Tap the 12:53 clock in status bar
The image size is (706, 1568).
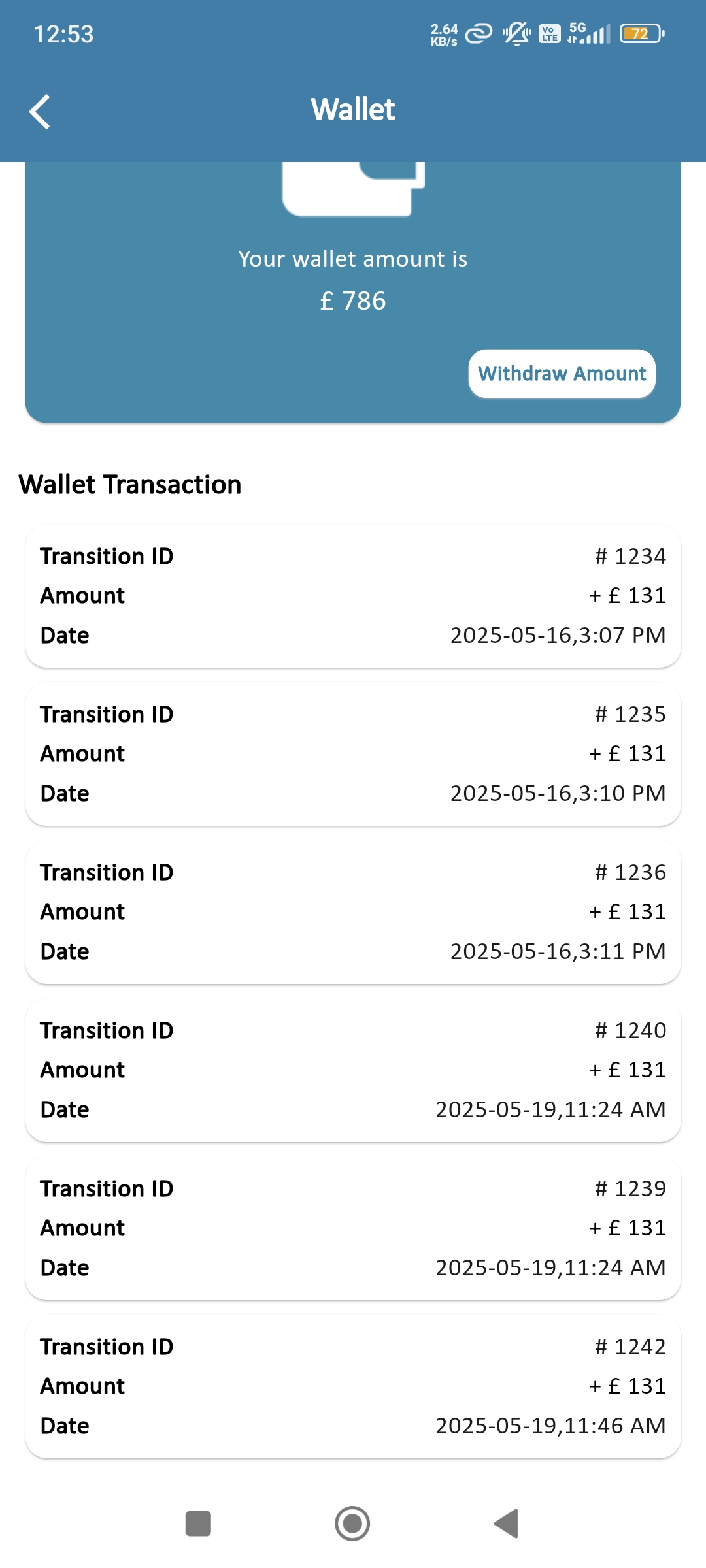(63, 34)
